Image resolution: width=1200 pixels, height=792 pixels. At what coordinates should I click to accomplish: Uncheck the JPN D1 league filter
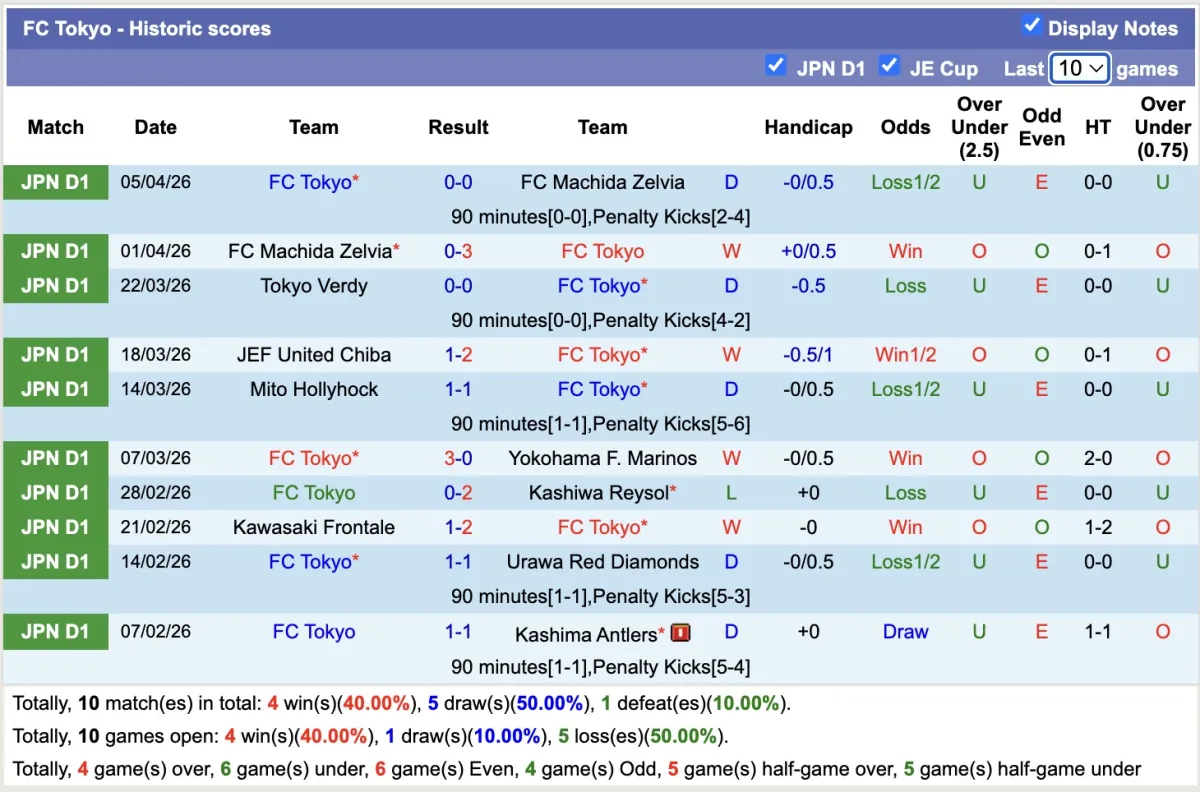coord(775,66)
